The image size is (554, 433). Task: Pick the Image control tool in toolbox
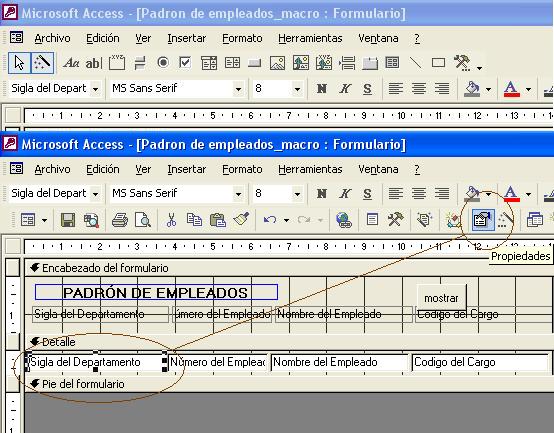point(277,63)
